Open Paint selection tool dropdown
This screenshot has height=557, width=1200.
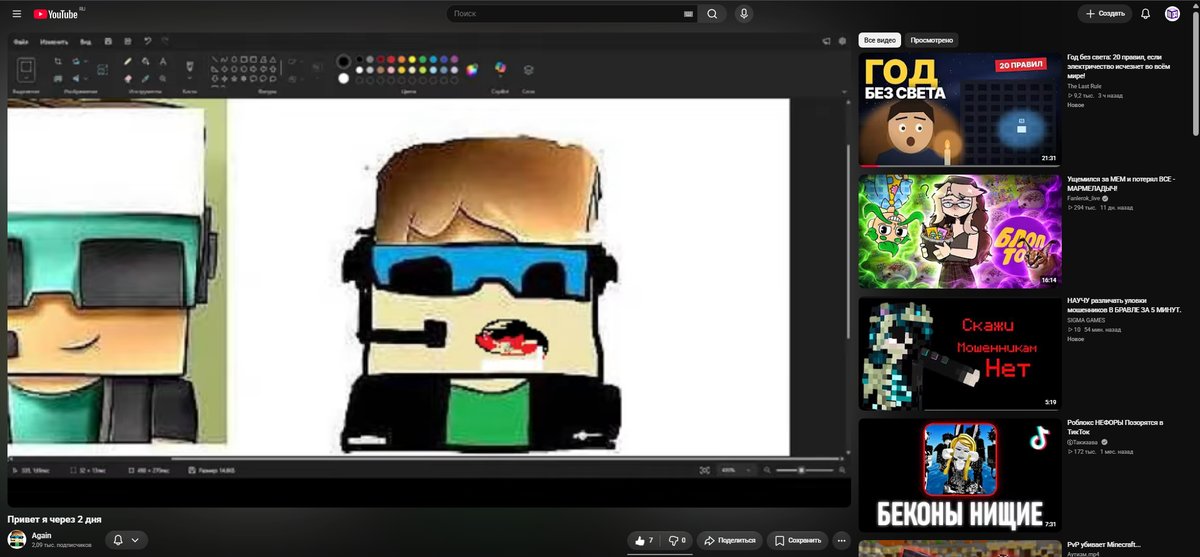pos(26,77)
